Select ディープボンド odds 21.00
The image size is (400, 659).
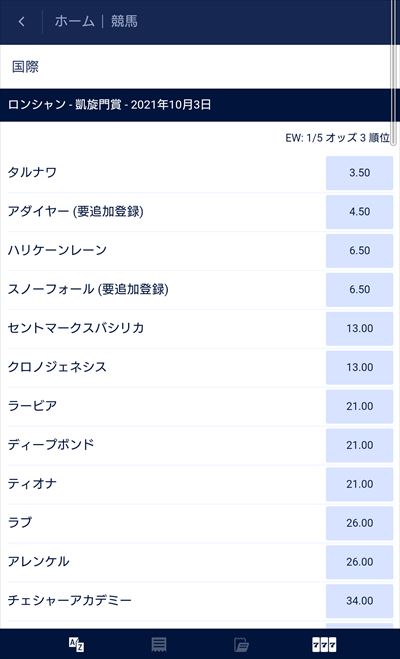[x=359, y=445]
